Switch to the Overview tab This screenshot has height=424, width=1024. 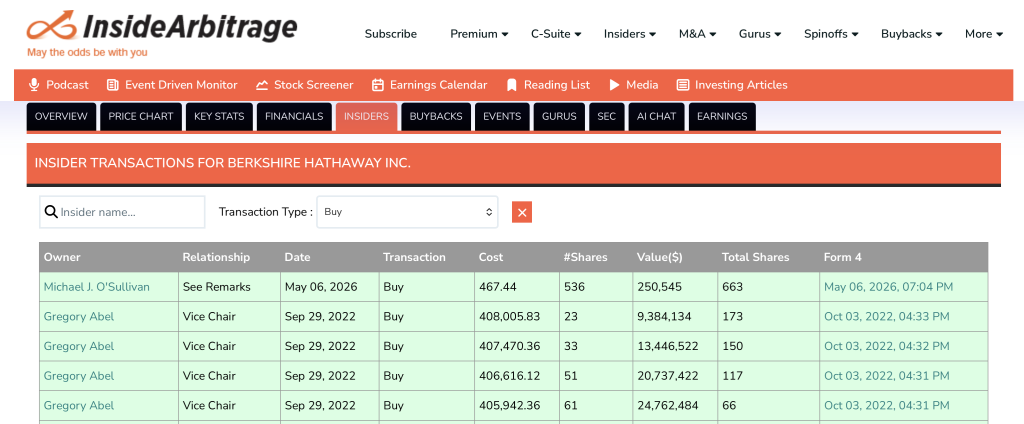61,117
